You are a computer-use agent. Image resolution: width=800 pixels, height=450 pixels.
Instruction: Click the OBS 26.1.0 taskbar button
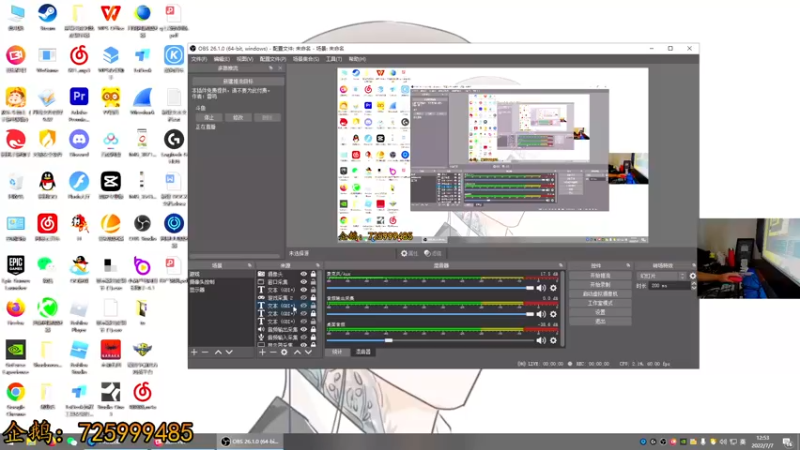[x=250, y=441]
